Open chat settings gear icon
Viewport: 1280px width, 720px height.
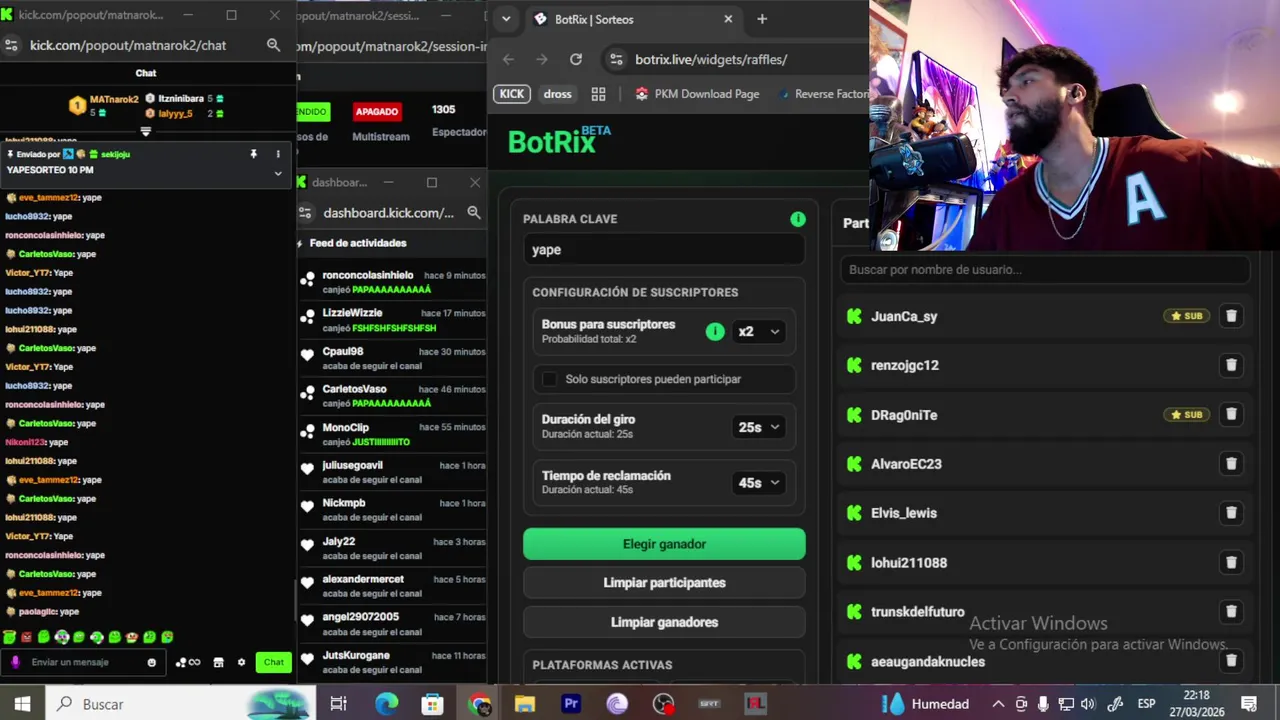[241, 662]
